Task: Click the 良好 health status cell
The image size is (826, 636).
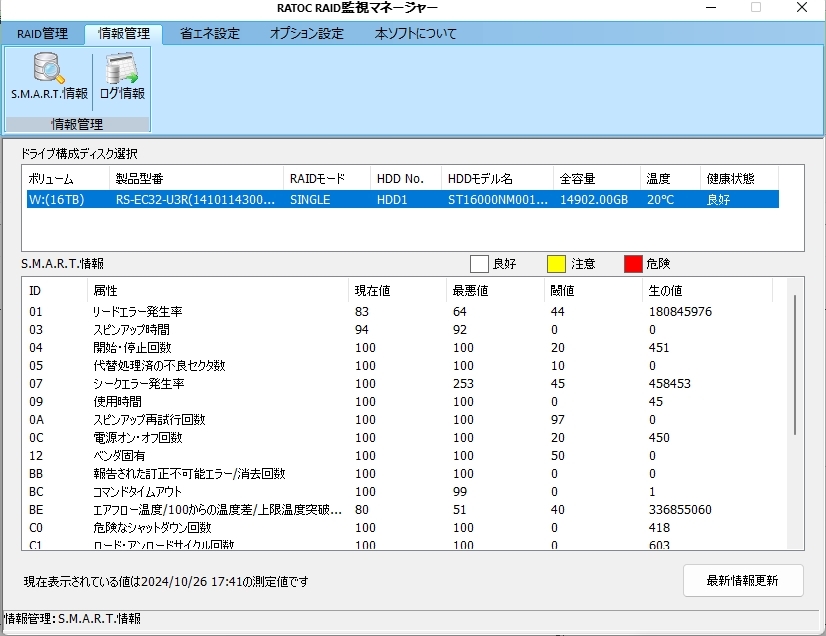Action: [718, 200]
